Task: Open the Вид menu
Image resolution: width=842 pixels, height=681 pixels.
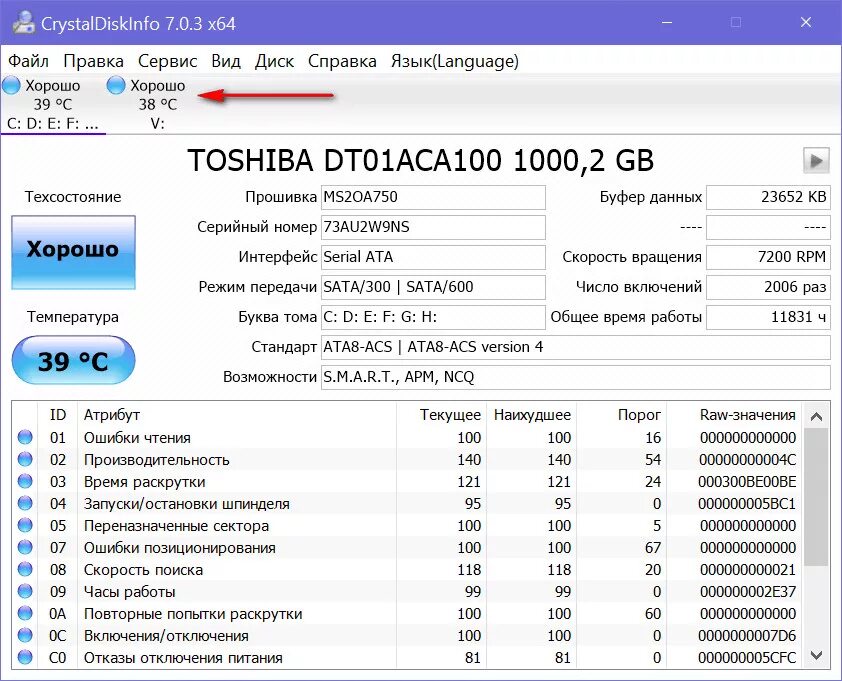Action: [226, 61]
